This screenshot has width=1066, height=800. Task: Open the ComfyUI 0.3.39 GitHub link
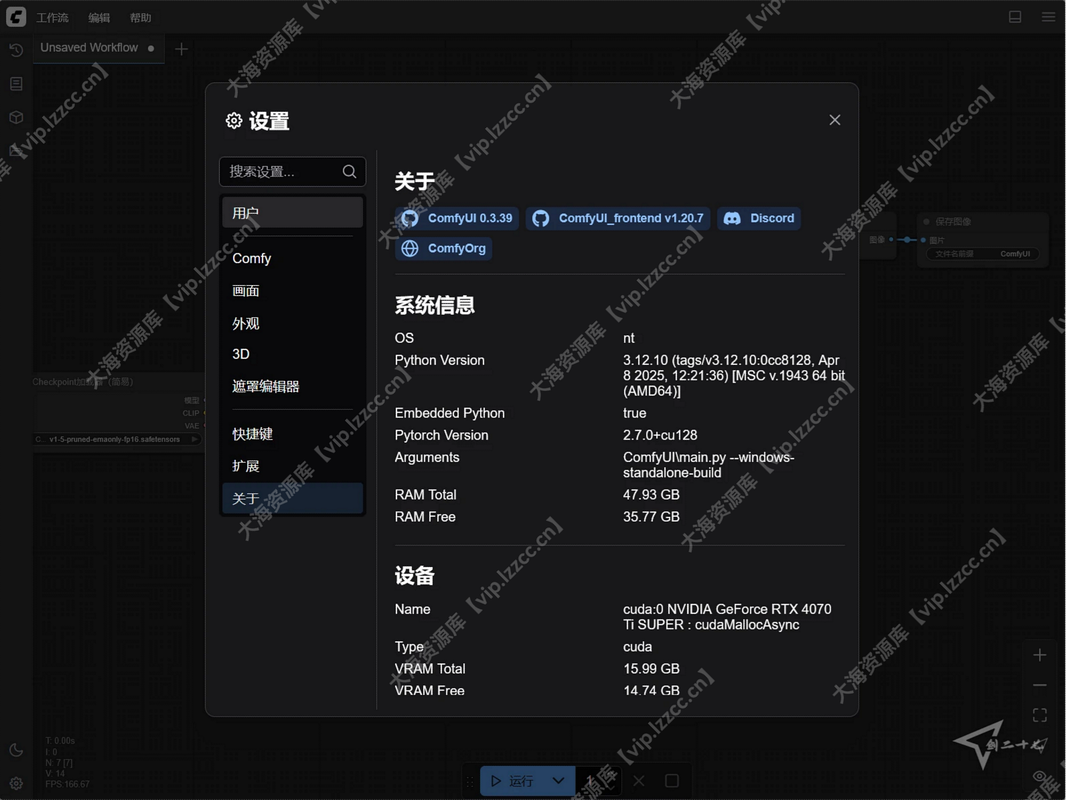(x=457, y=218)
